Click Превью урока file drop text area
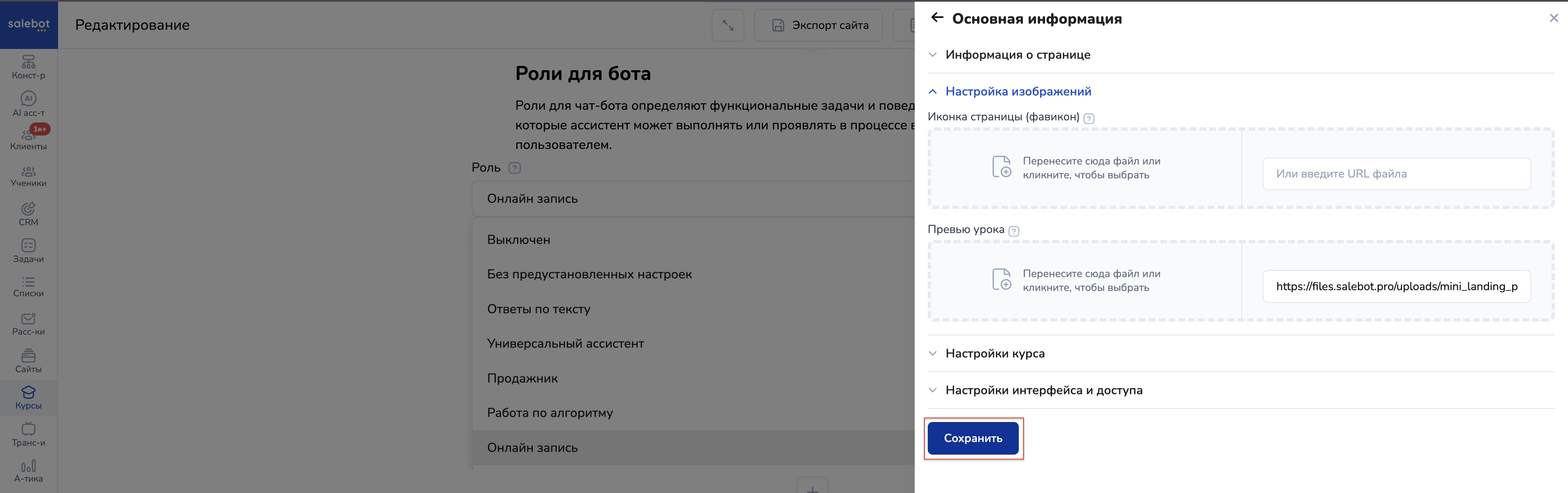The height and width of the screenshot is (493, 1568). click(1091, 281)
